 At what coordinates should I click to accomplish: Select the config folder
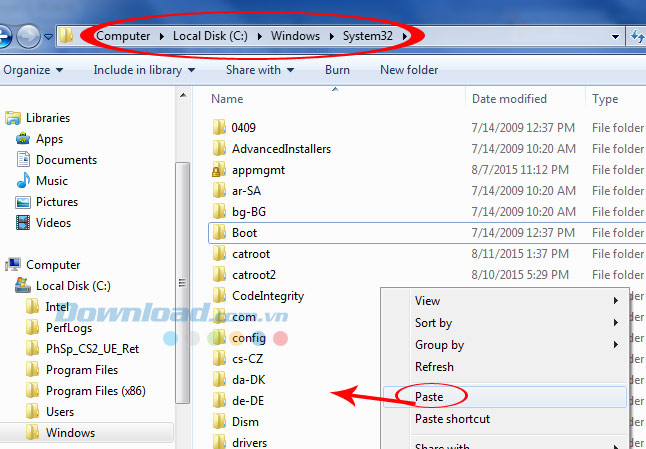coord(239,338)
